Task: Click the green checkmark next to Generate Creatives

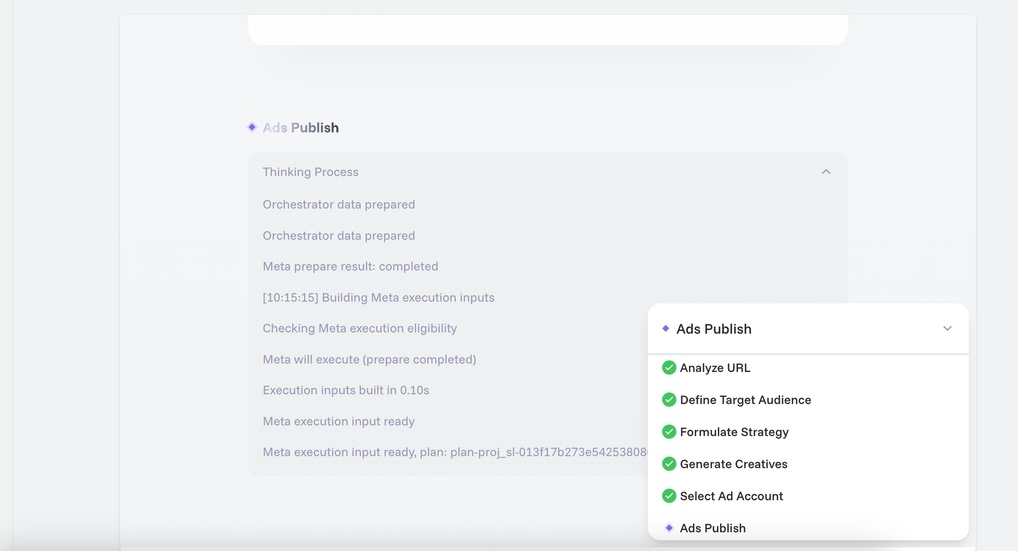Action: 669,464
